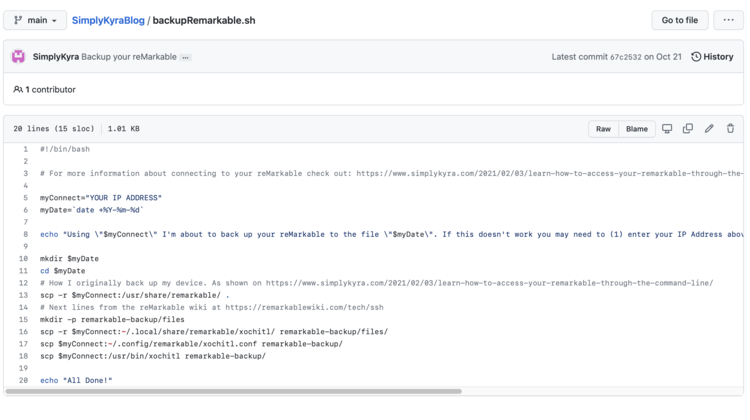Image resolution: width=750 pixels, height=420 pixels.
Task: Click the History clock icon
Action: point(696,56)
